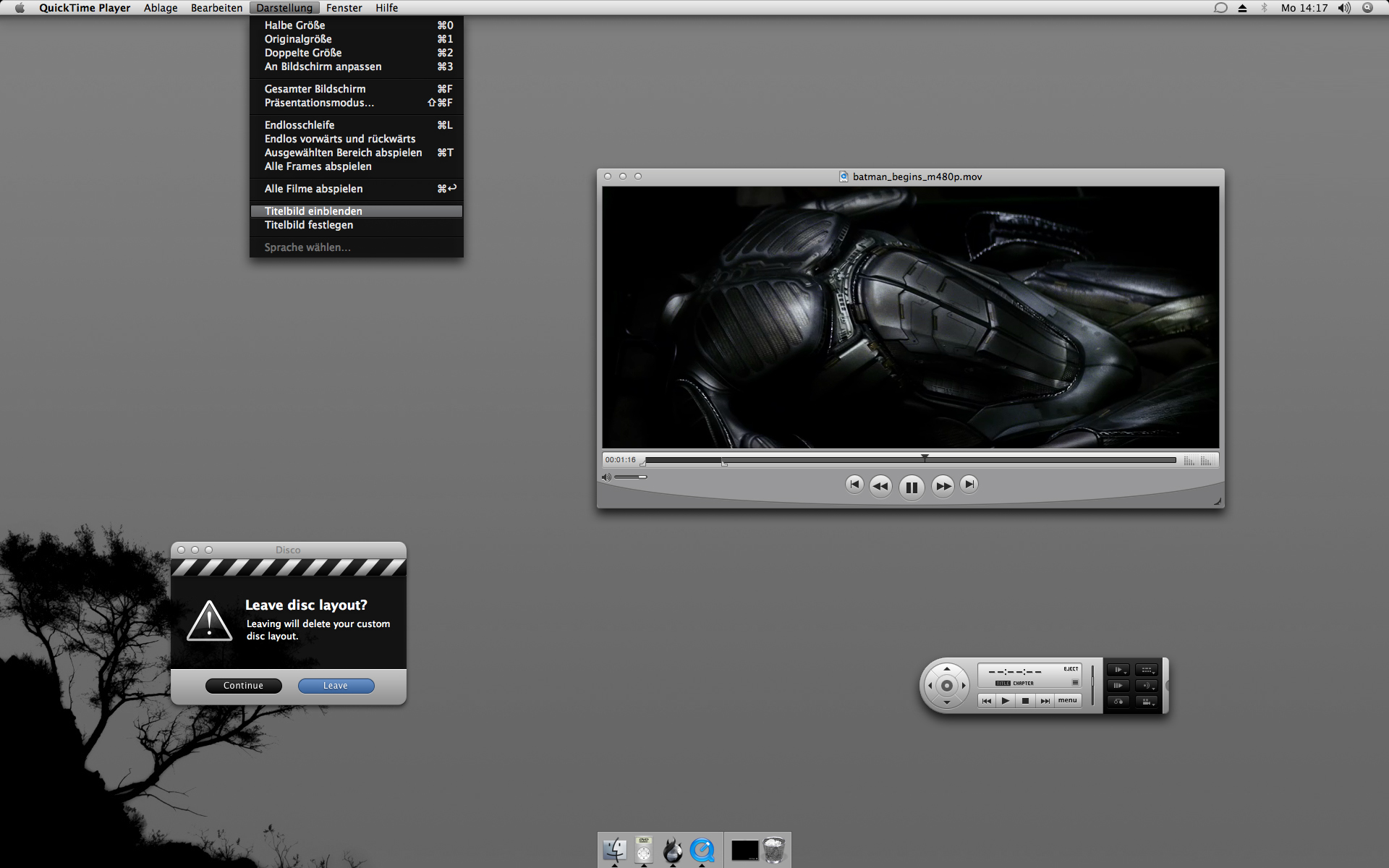
Task: Open Präsentationsmodus…
Action: click(x=357, y=103)
